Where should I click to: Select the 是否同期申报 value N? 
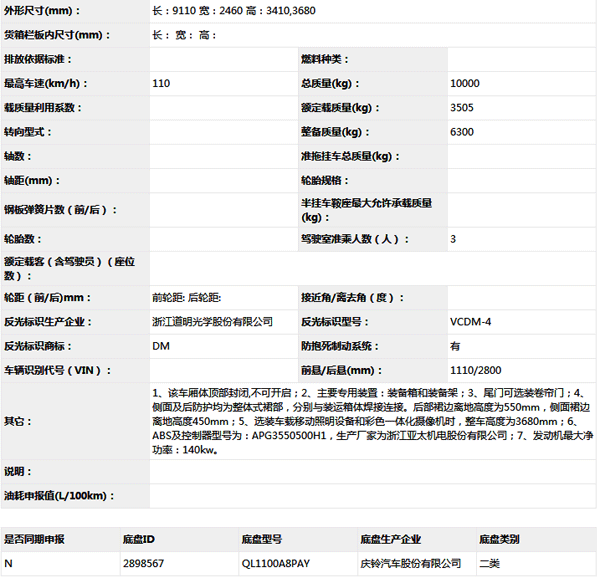point(8,564)
